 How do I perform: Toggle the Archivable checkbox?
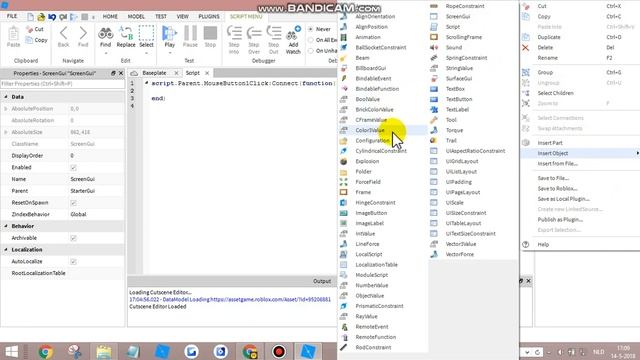coord(73,238)
